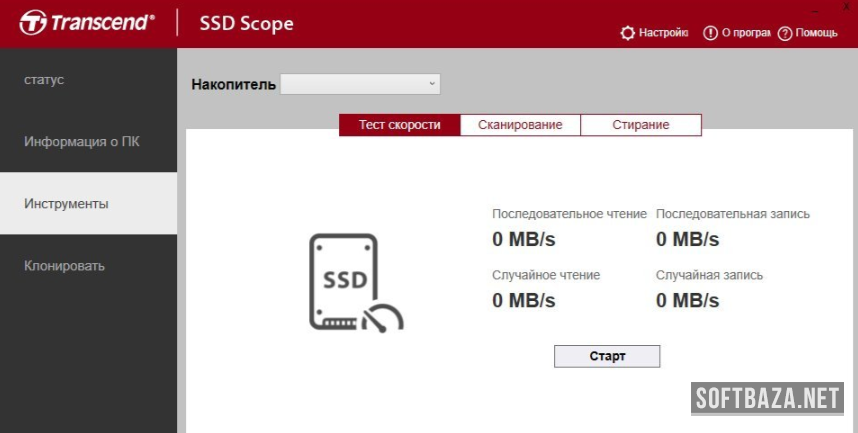Image resolution: width=858 pixels, height=433 pixels.
Task: Click the Help question mark icon
Action: tap(785, 33)
